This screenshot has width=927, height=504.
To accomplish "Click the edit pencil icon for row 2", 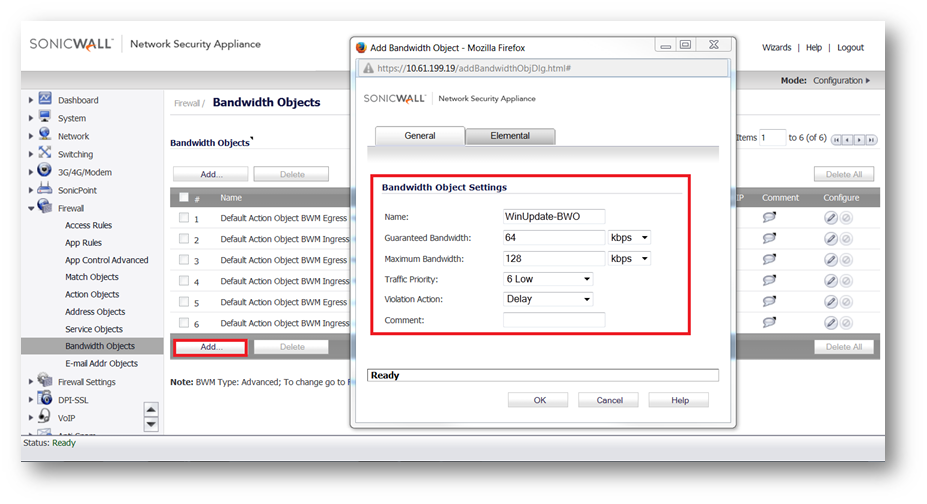I will pos(831,239).
